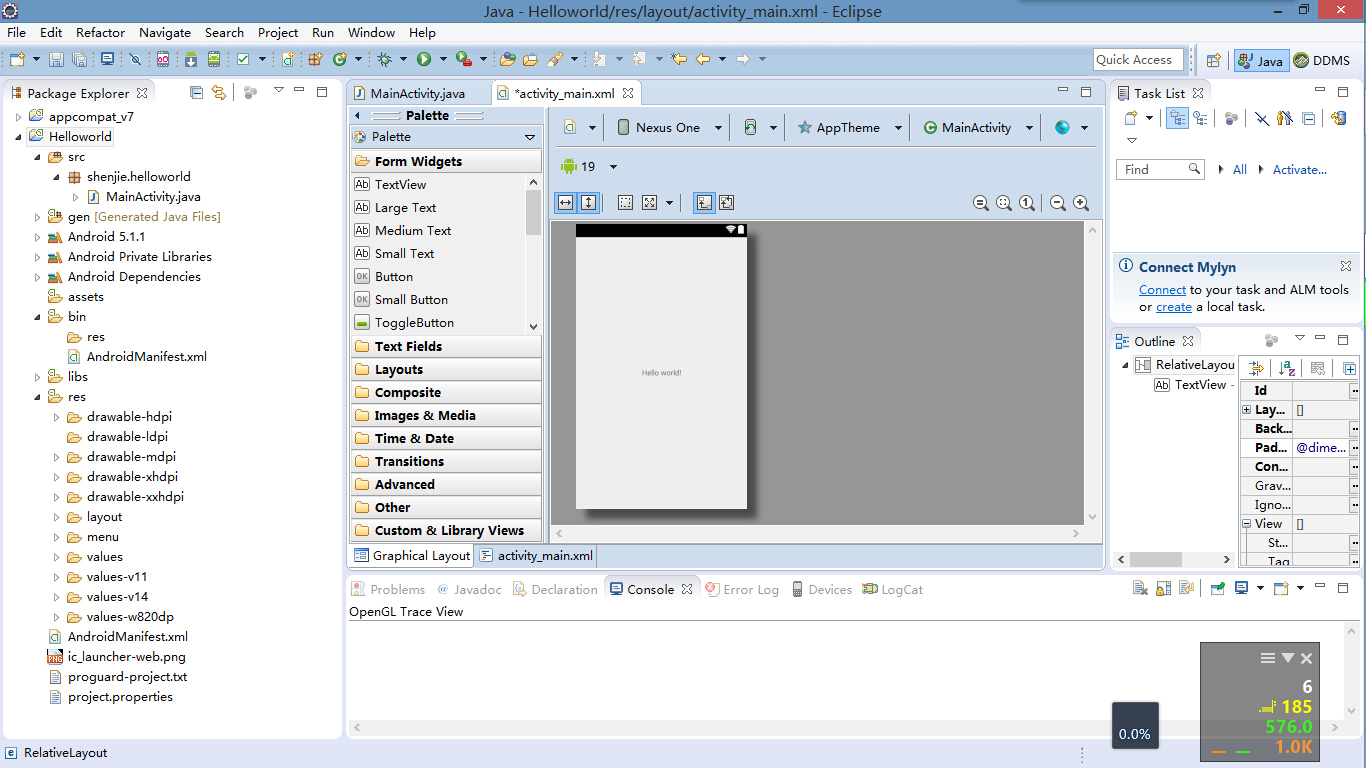Click the green Run button icon

[x=424, y=59]
